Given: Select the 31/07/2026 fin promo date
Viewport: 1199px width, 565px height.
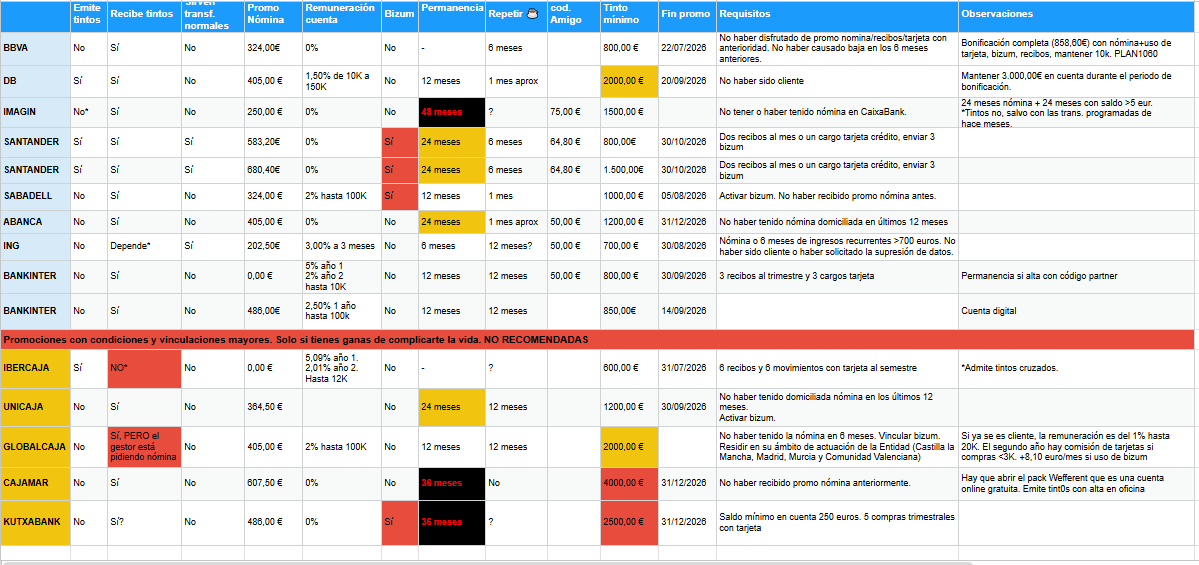Looking at the screenshot, I should point(687,368).
